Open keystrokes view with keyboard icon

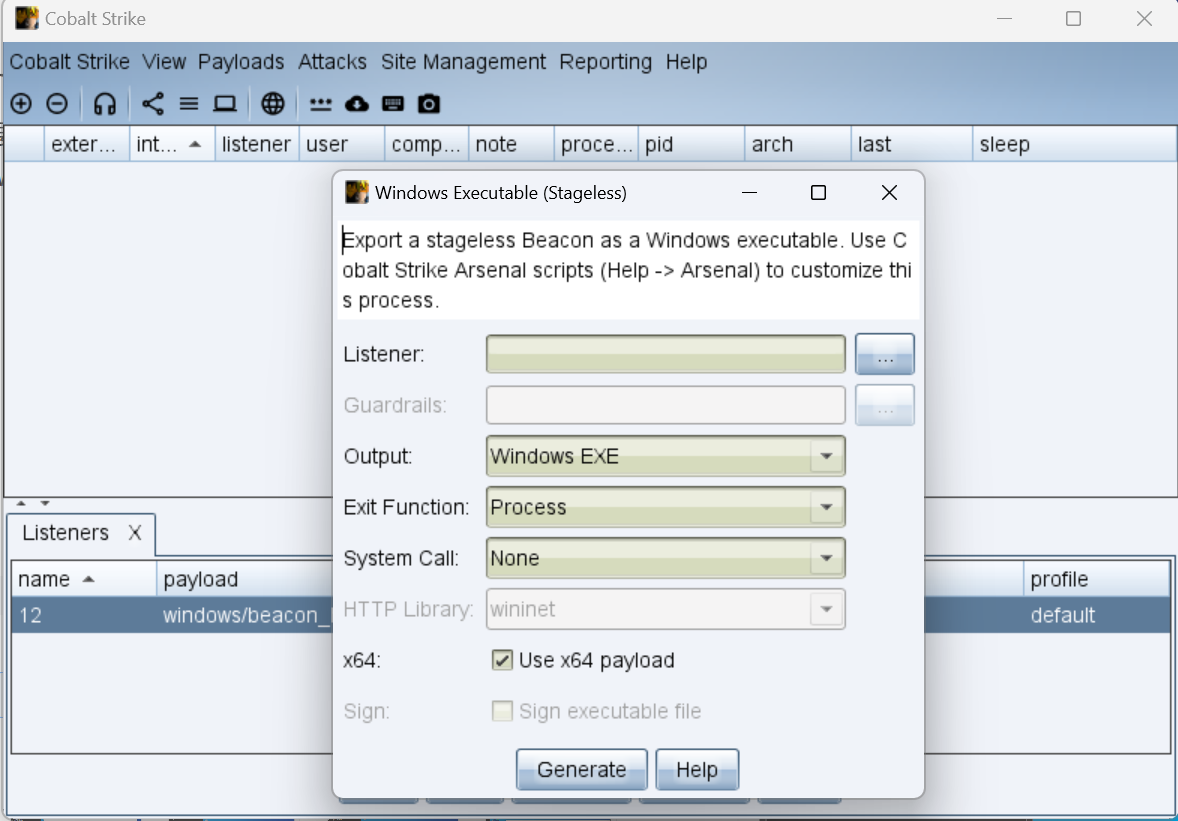pyautogui.click(x=393, y=104)
